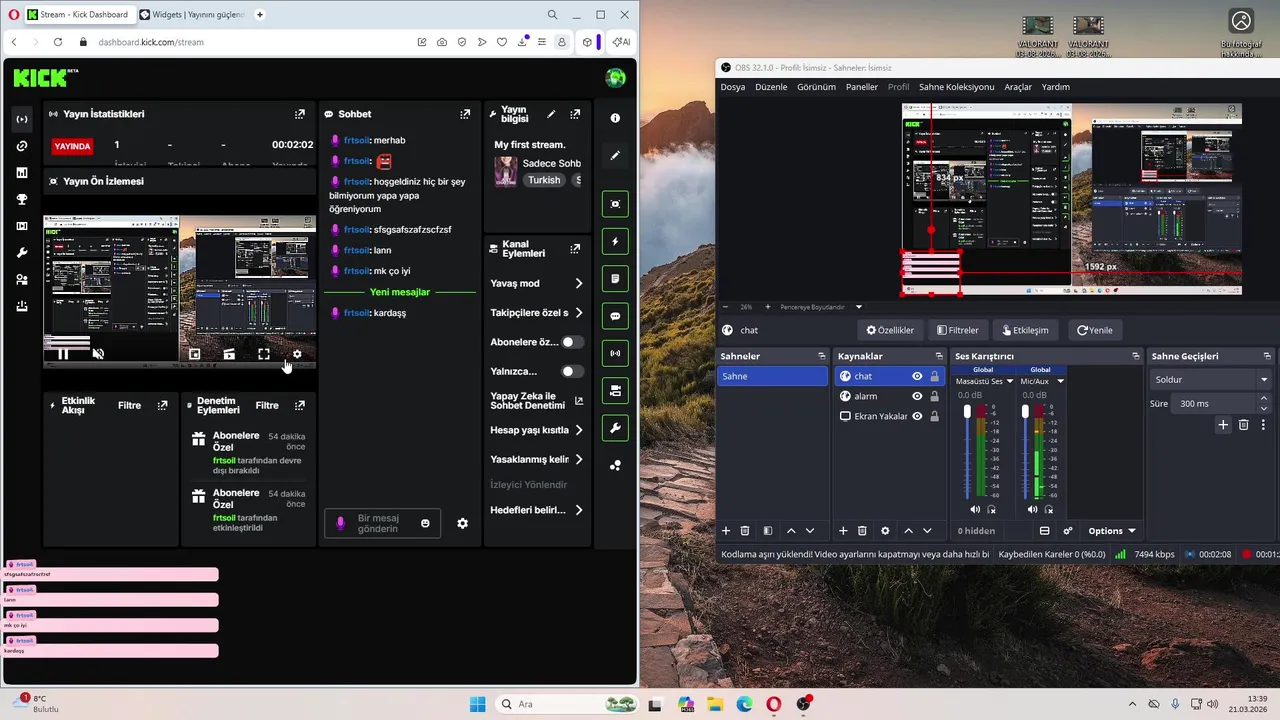
Task: Click the Özellikler button in OBS
Action: pos(890,330)
